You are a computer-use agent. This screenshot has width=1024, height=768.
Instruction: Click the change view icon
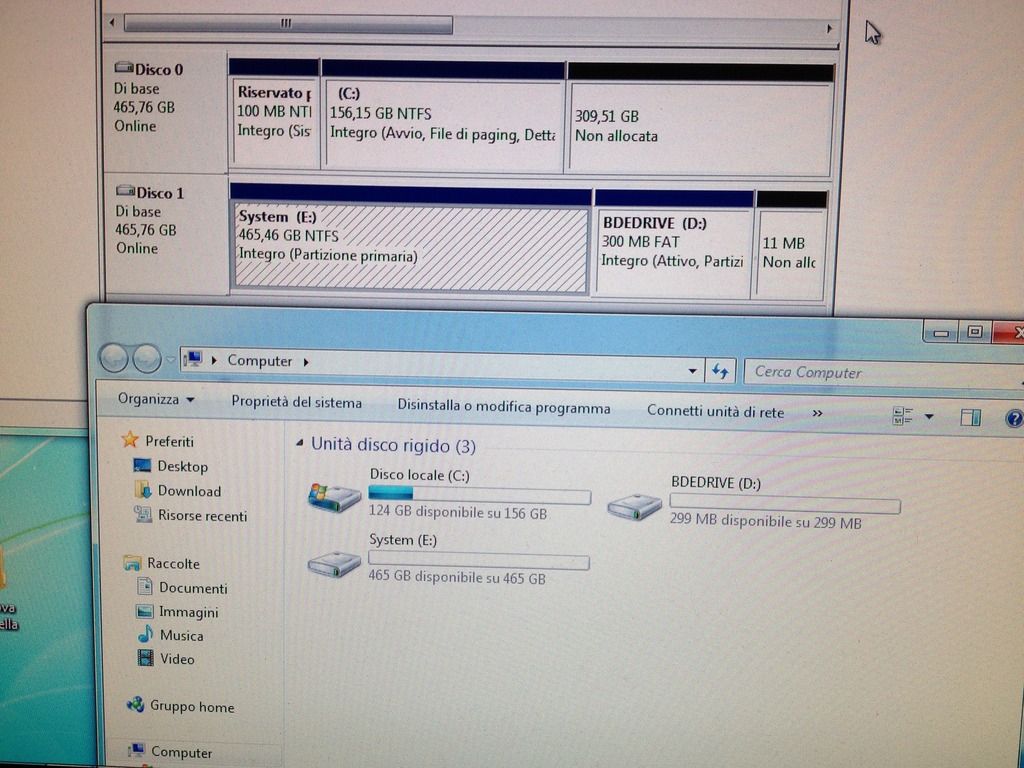903,416
